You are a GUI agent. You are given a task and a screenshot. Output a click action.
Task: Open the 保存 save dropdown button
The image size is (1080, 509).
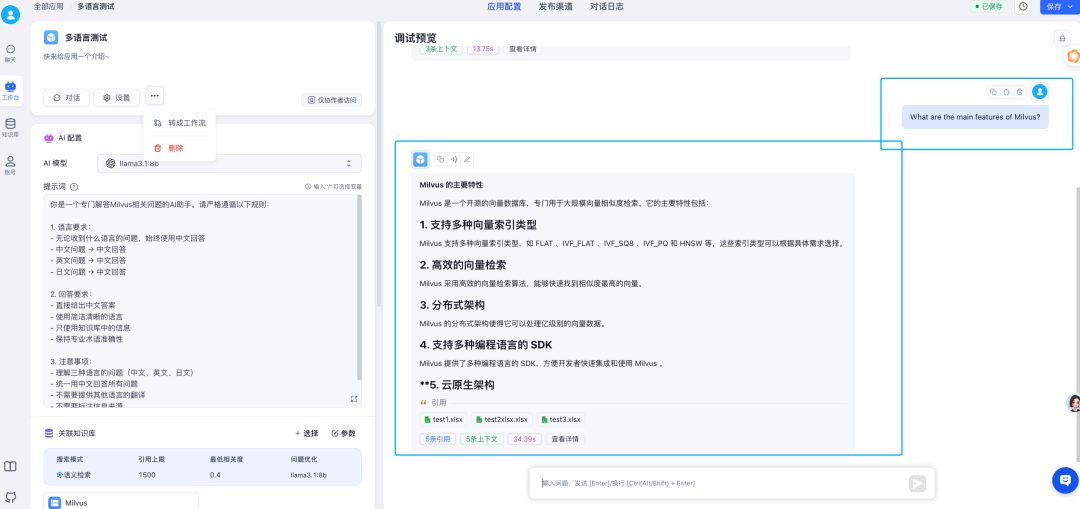pos(1058,6)
